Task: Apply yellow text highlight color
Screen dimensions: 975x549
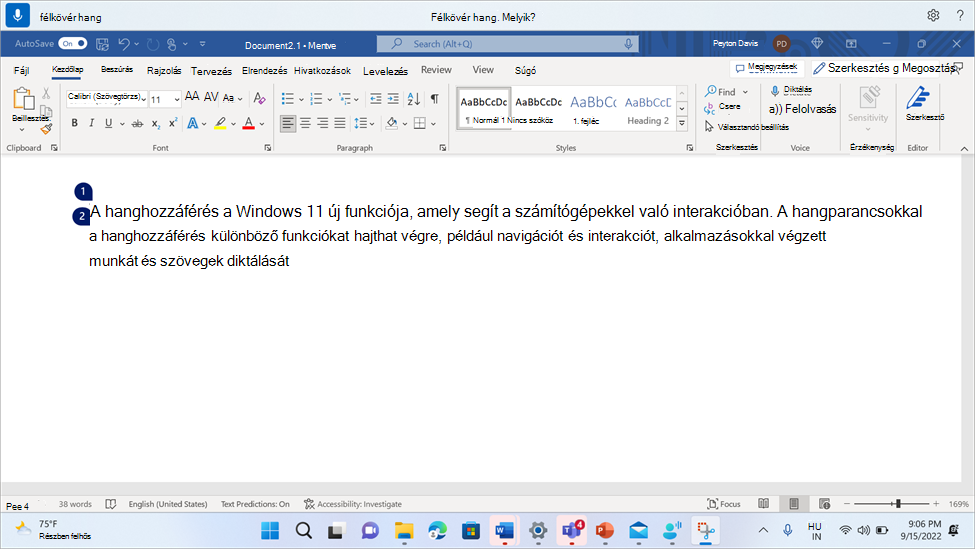Action: 220,123
